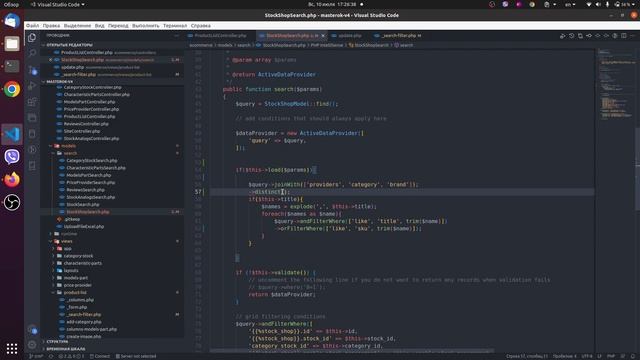The image size is (640, 360).
Task: Open the Справка menu
Action: (x=201, y=26)
